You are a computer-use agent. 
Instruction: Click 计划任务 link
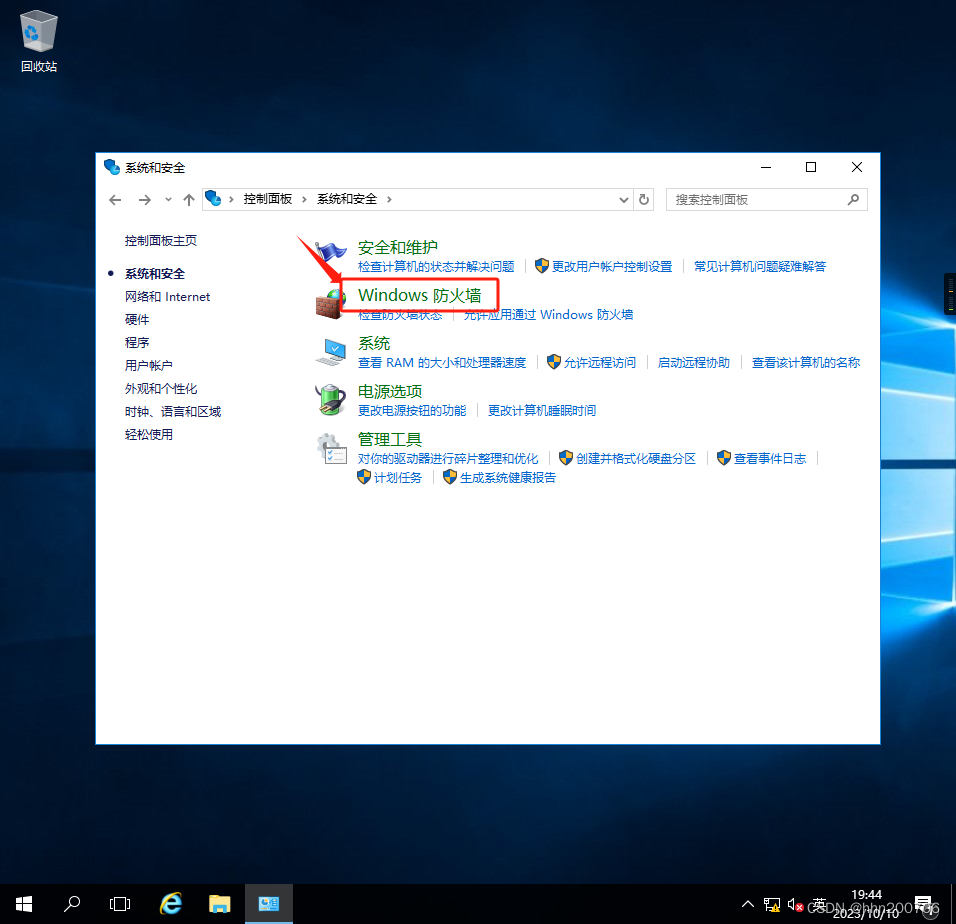pos(398,478)
